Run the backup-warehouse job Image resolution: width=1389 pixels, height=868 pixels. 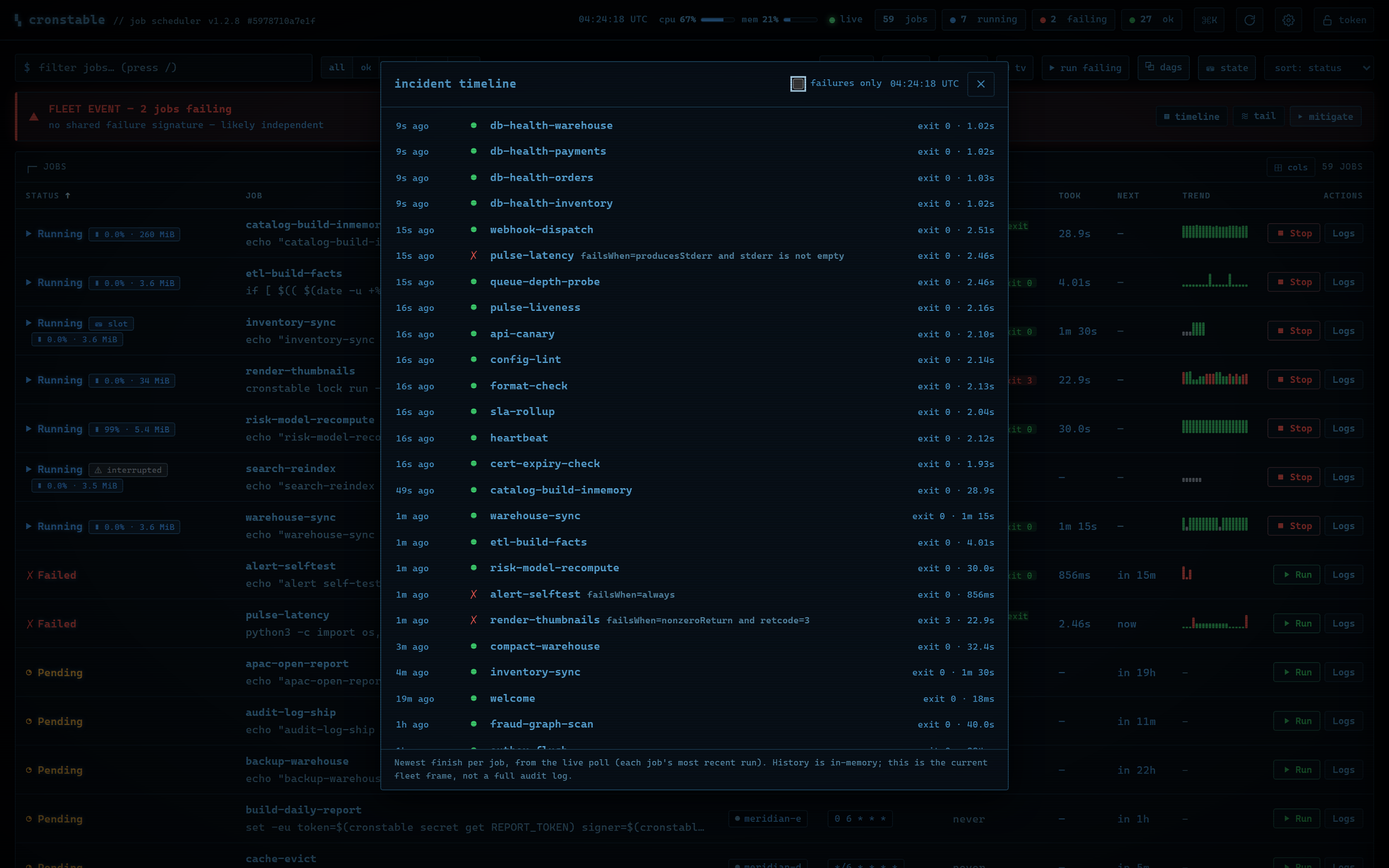(x=1296, y=770)
